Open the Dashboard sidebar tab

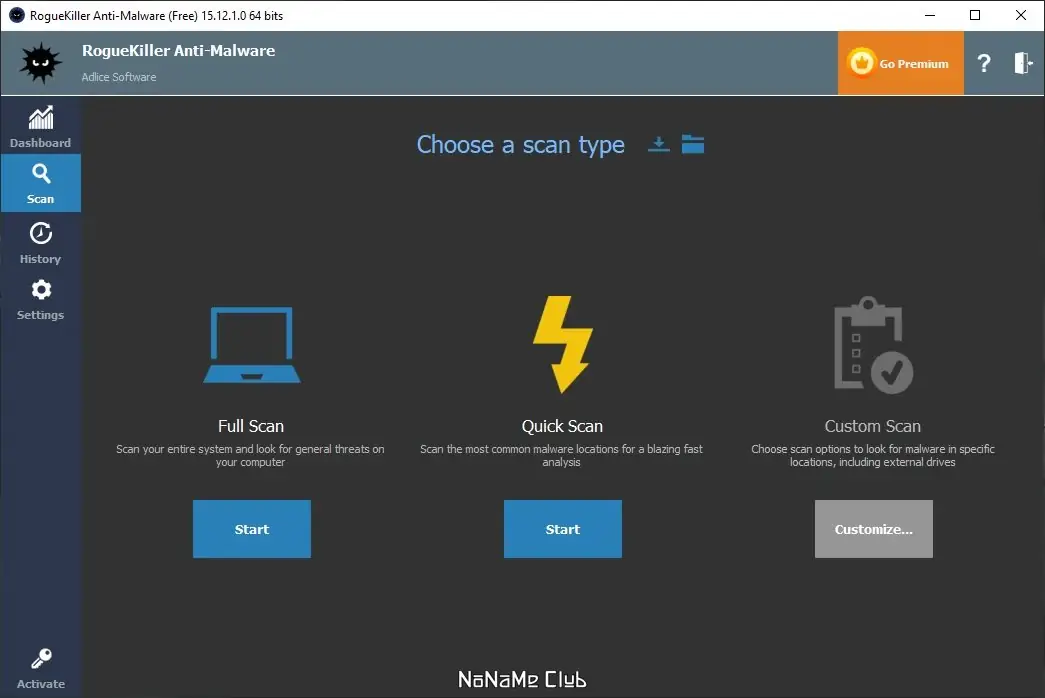pyautogui.click(x=41, y=127)
